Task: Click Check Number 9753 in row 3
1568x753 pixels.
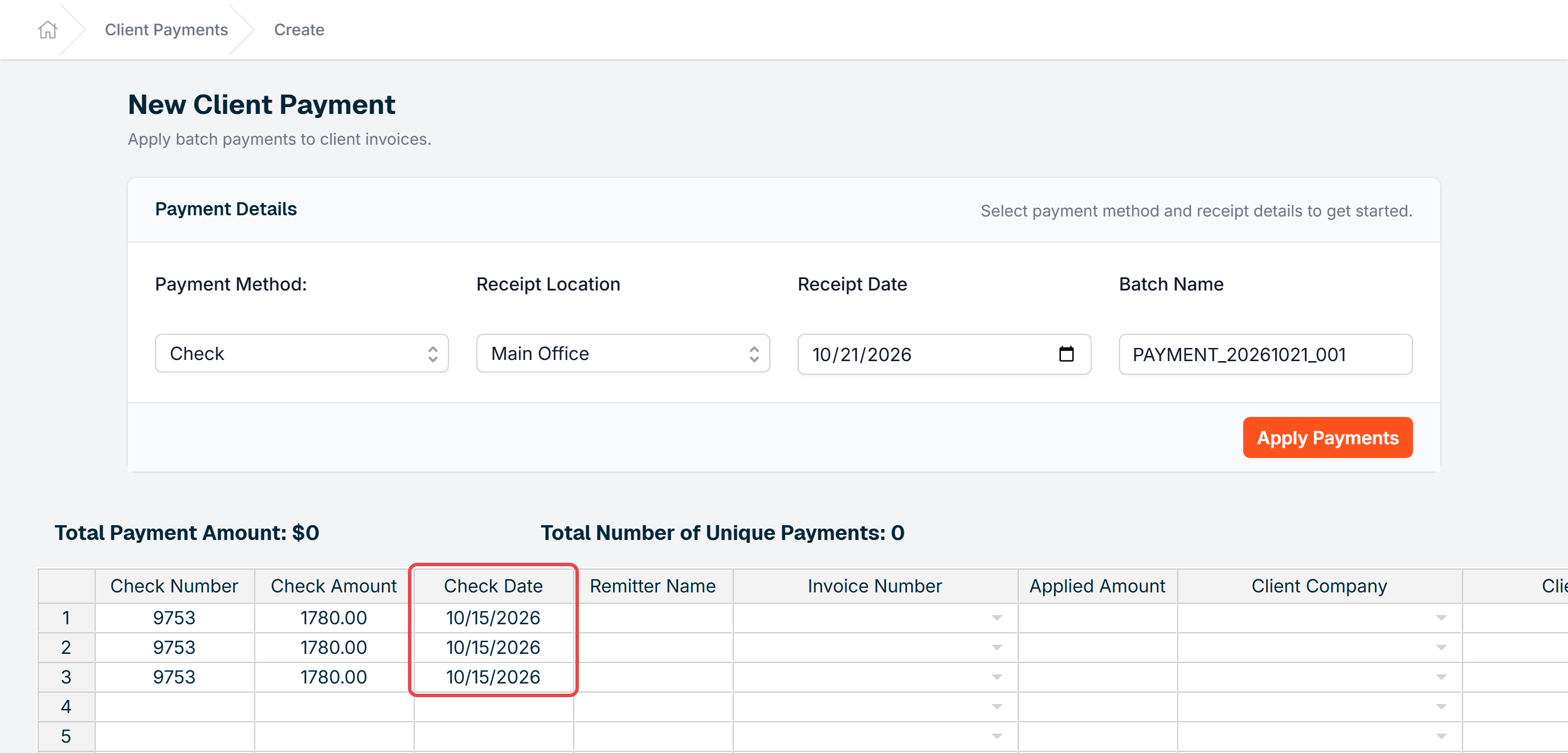Action: click(175, 677)
